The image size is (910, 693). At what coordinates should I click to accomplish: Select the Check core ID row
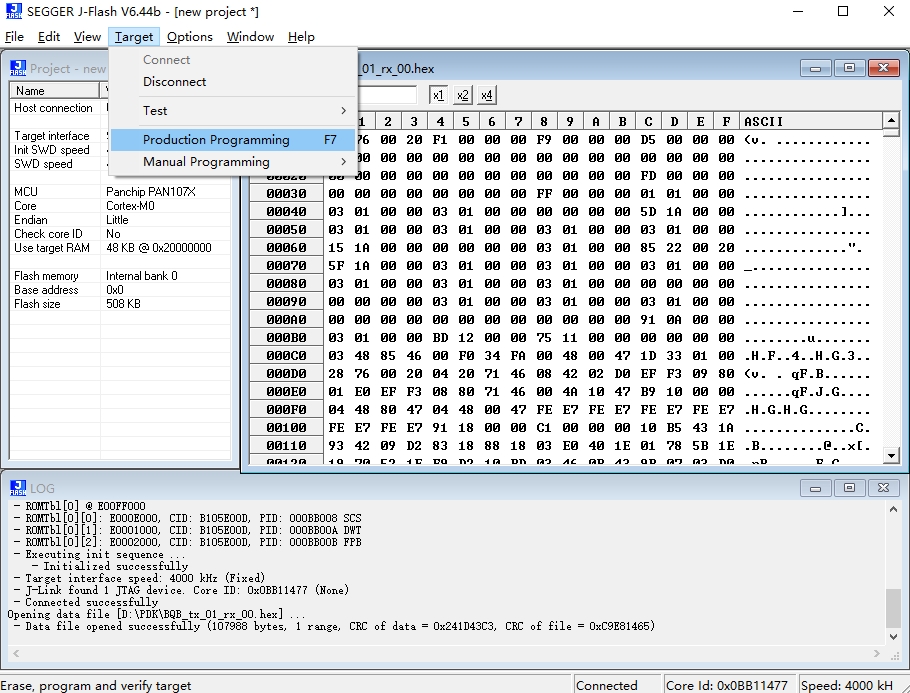click(121, 234)
